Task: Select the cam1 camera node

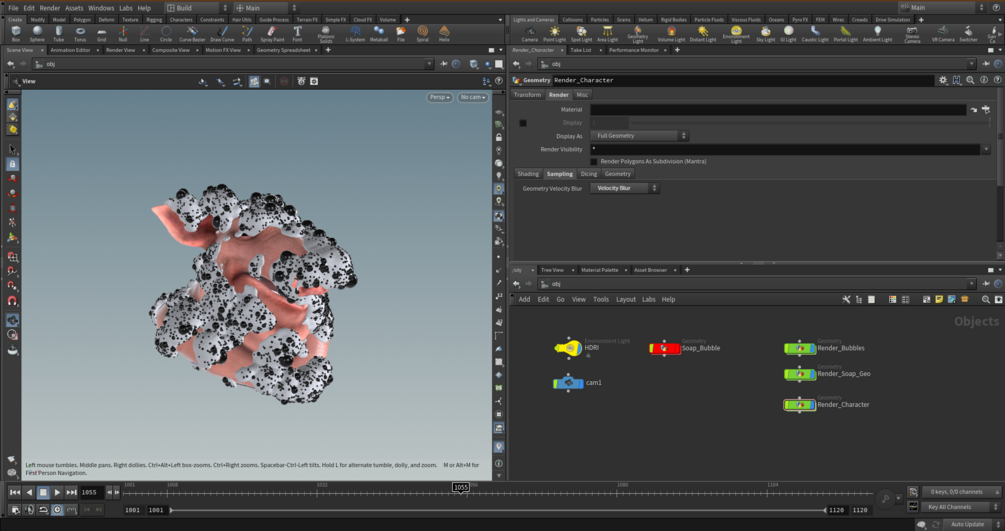Action: click(x=568, y=383)
